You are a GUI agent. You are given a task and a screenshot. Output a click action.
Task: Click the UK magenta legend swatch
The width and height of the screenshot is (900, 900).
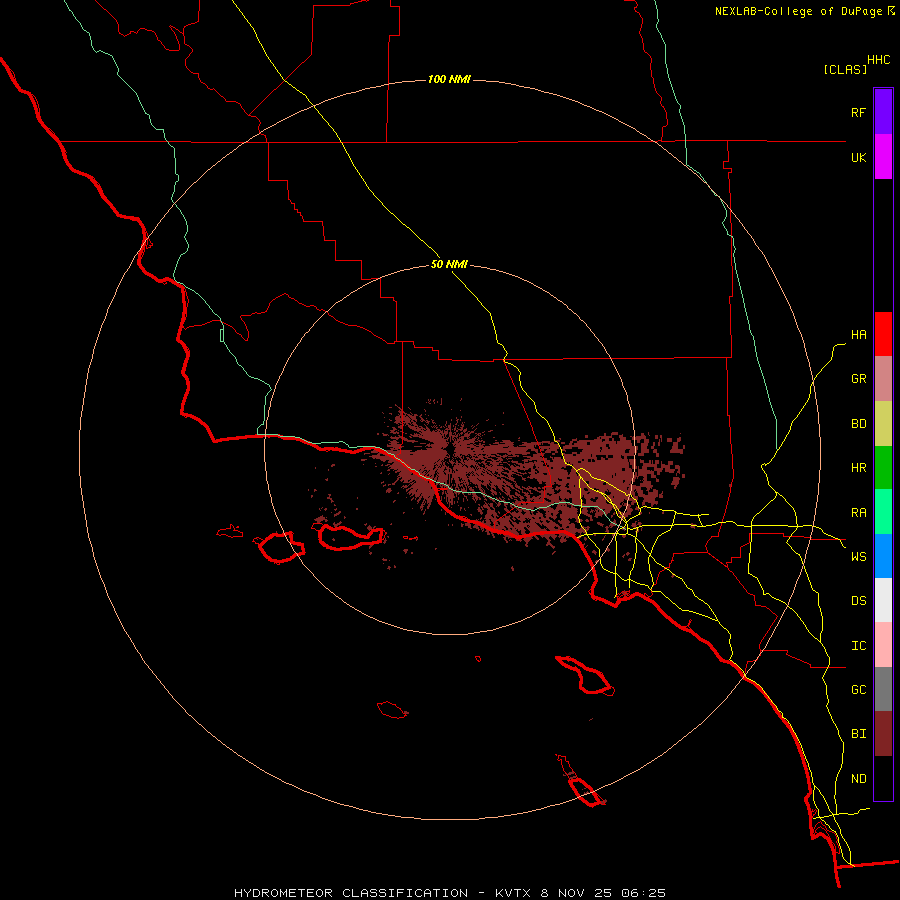click(x=883, y=157)
